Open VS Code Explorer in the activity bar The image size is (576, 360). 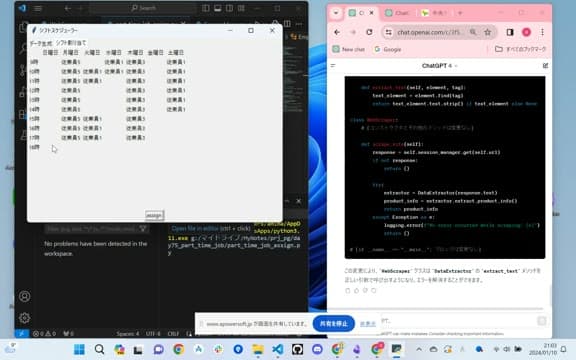point(23,27)
